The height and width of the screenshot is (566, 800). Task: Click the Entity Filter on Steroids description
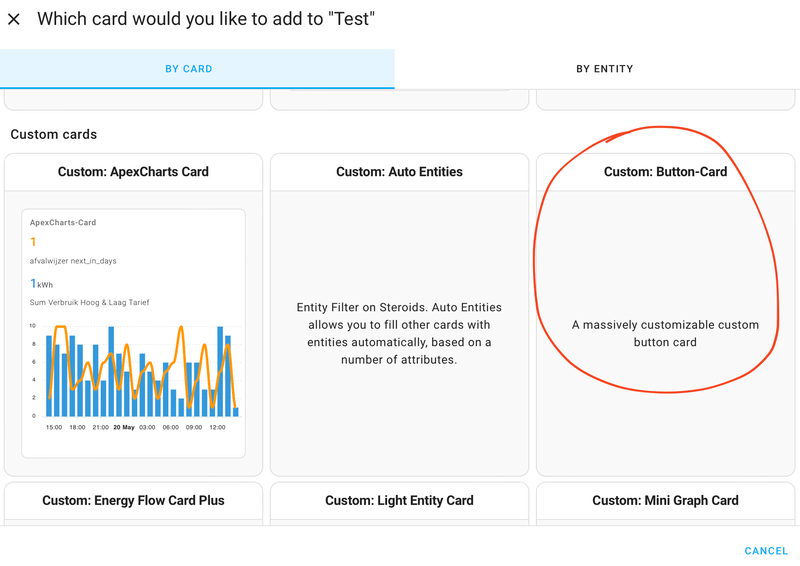point(399,333)
